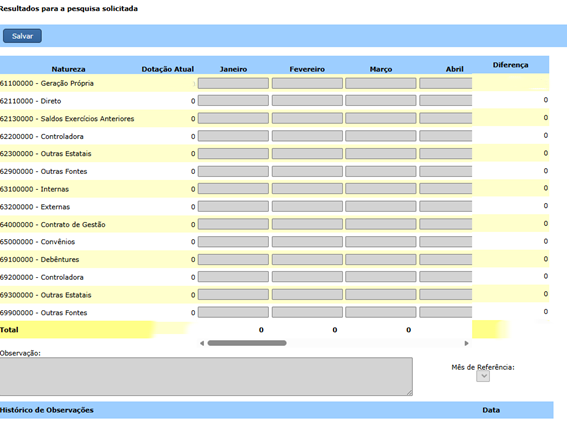Click Março field for 69900000 Outras Fontes
This screenshot has height=429, width=567.
click(x=381, y=312)
